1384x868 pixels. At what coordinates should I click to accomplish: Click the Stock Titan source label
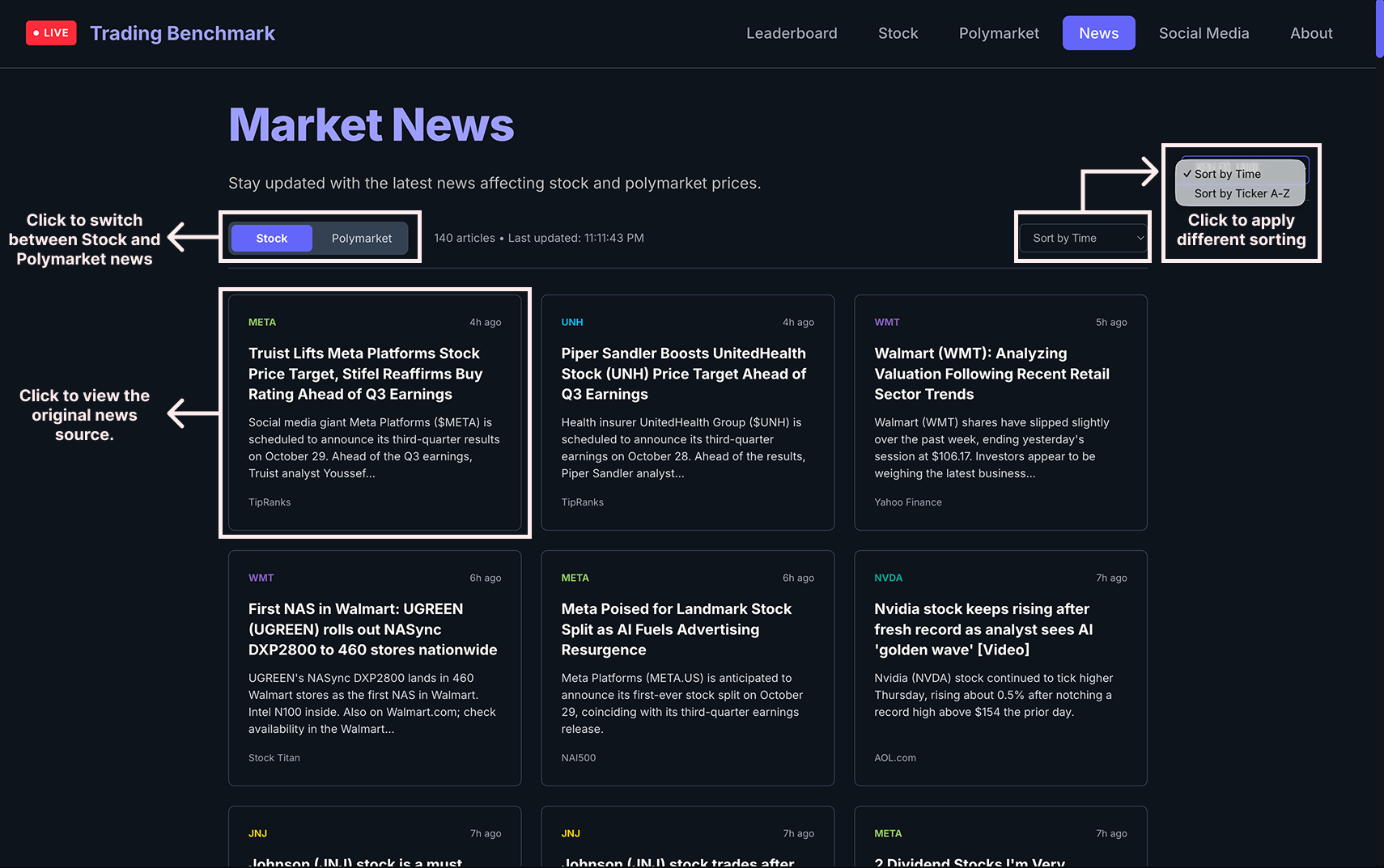274,758
